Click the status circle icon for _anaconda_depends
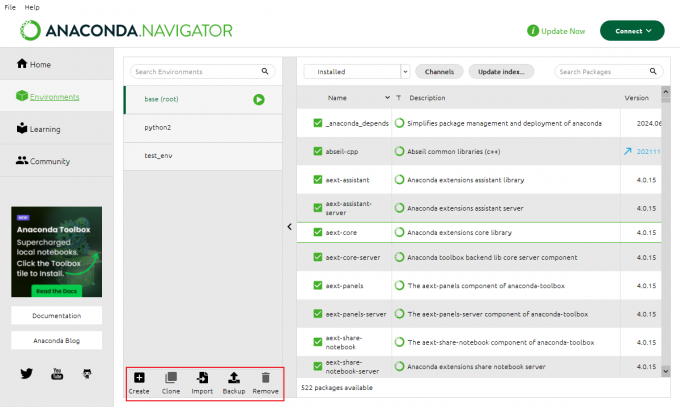 [x=399, y=123]
